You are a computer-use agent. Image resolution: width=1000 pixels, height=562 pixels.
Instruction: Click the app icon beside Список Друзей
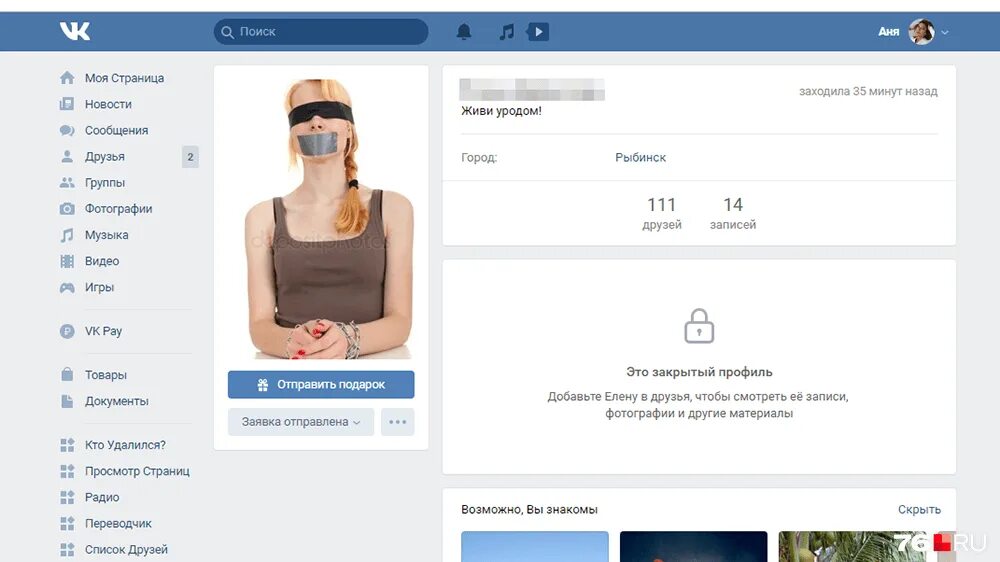click(67, 550)
